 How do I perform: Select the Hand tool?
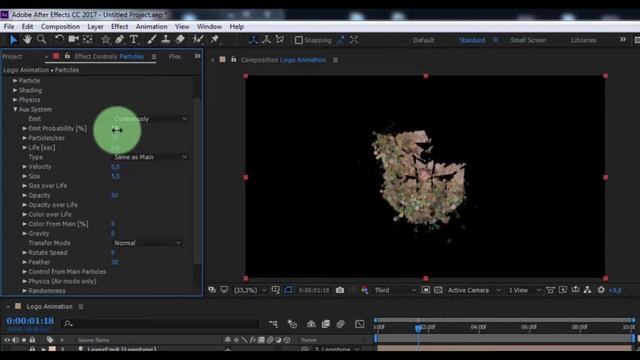coord(27,40)
